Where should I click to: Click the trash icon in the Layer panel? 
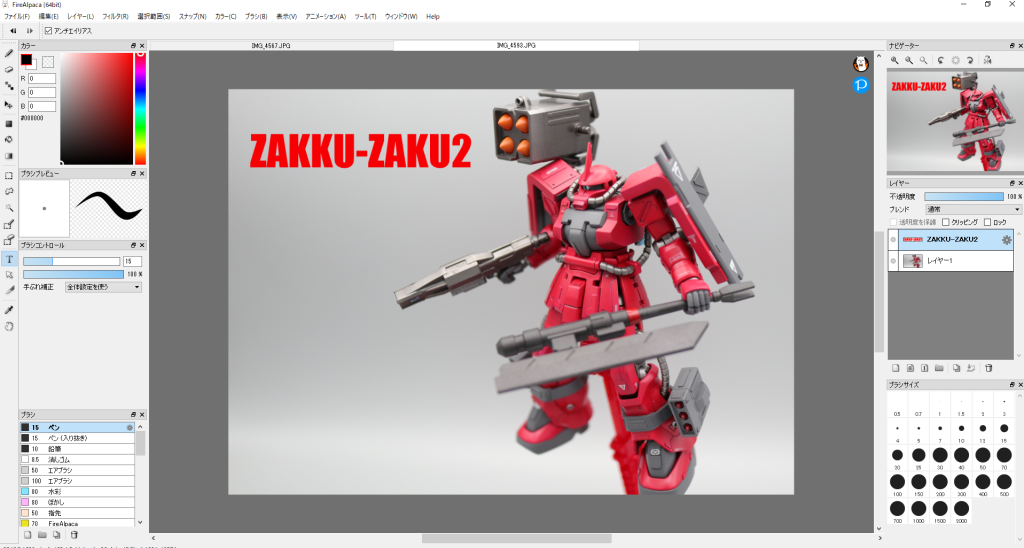(x=988, y=368)
